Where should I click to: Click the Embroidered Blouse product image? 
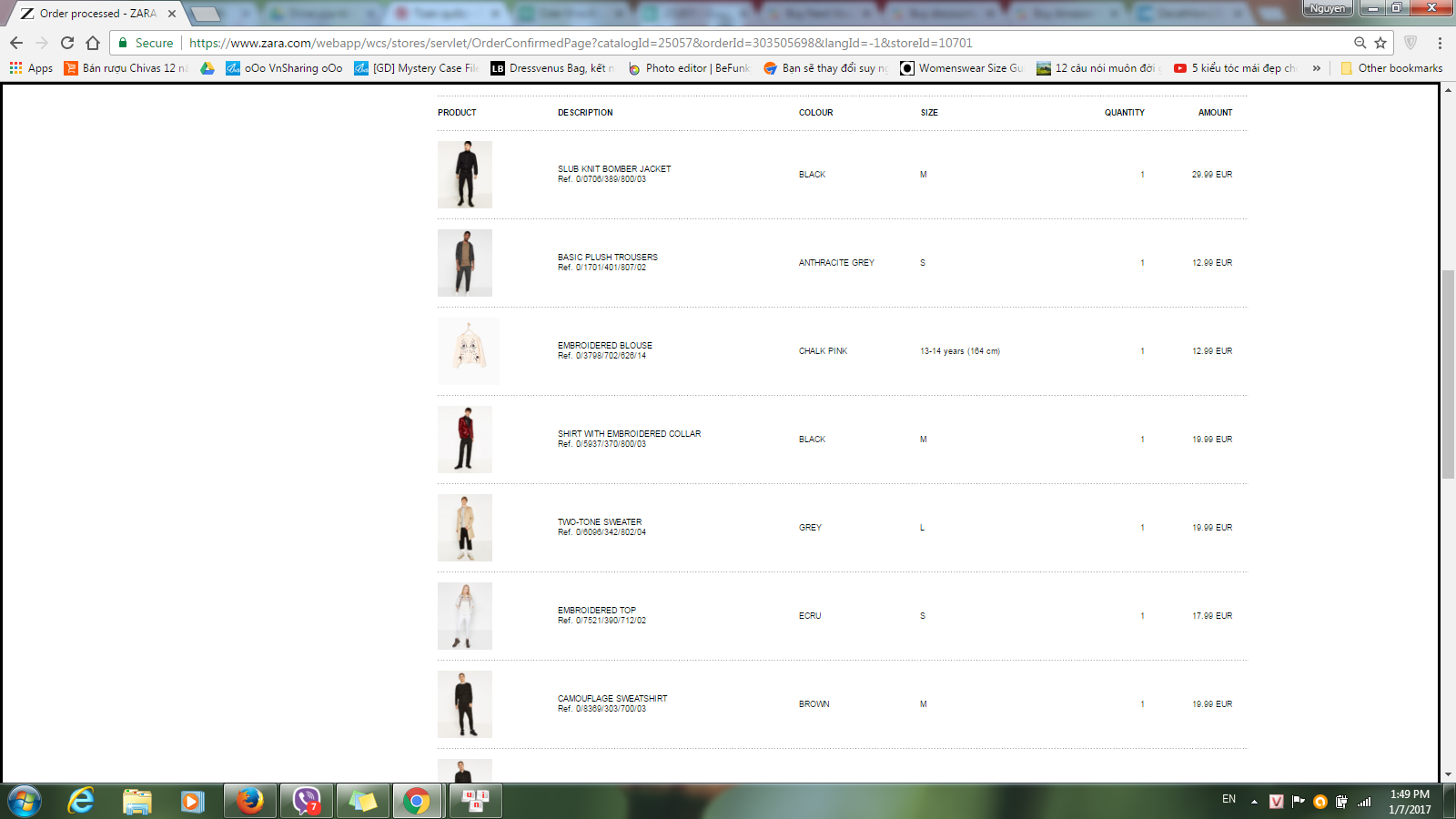[x=469, y=351]
